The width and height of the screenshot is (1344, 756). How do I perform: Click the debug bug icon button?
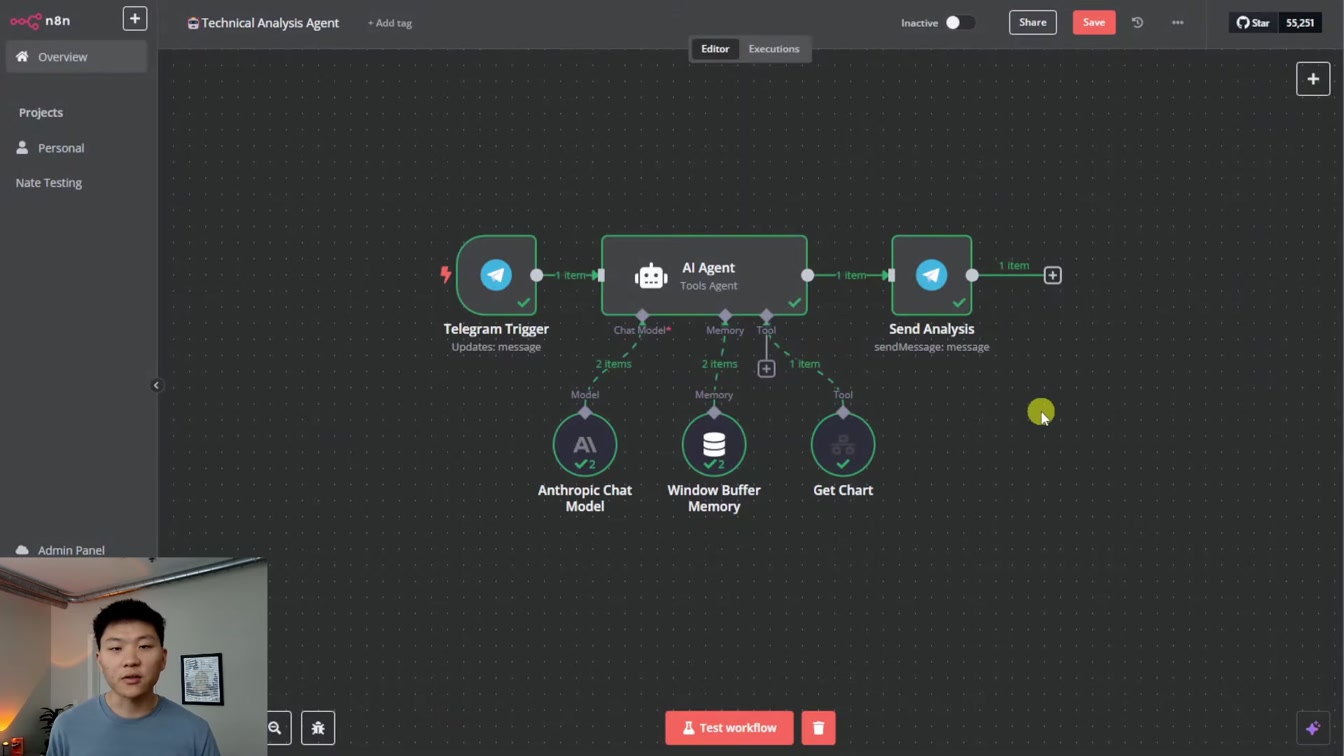tap(318, 728)
